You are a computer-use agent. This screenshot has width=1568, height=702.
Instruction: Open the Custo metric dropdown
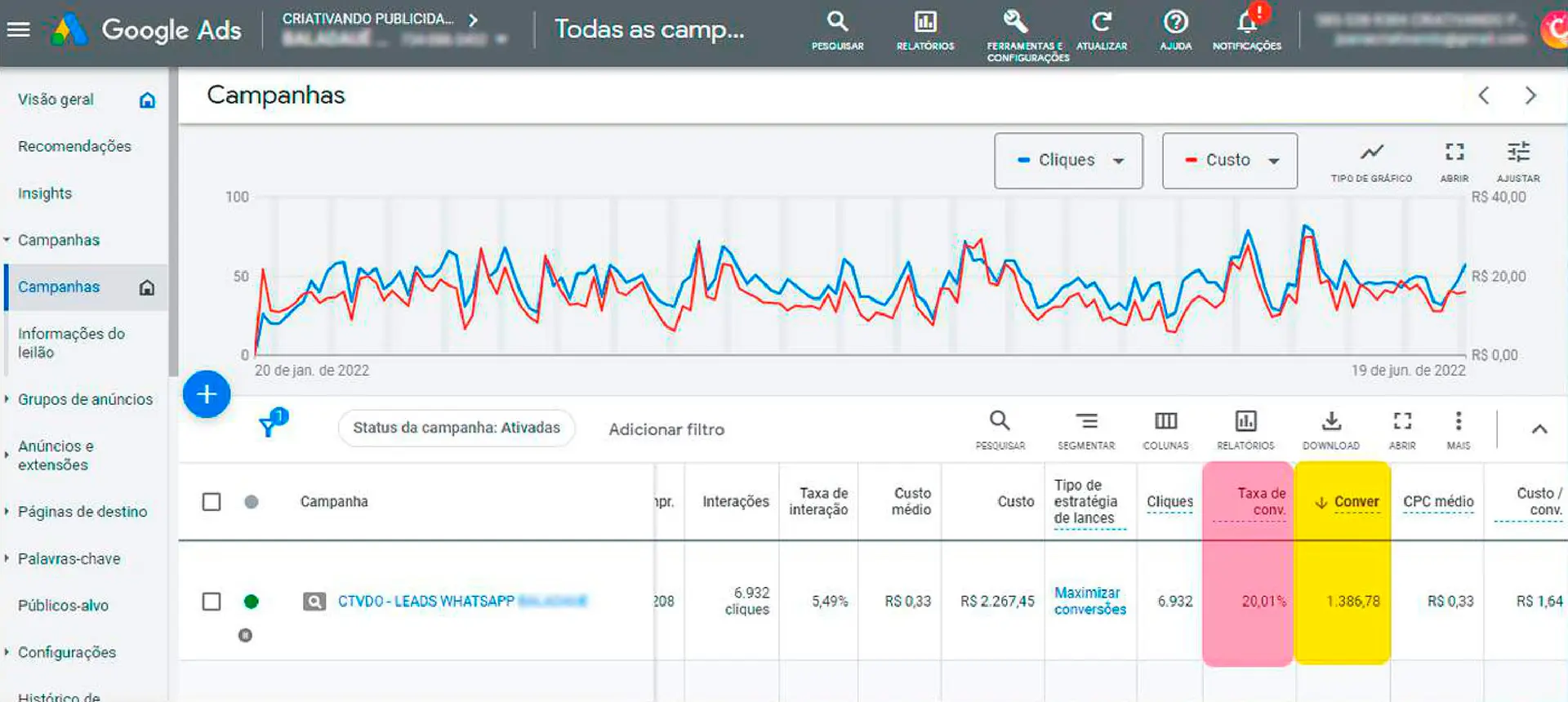pyautogui.click(x=1229, y=161)
